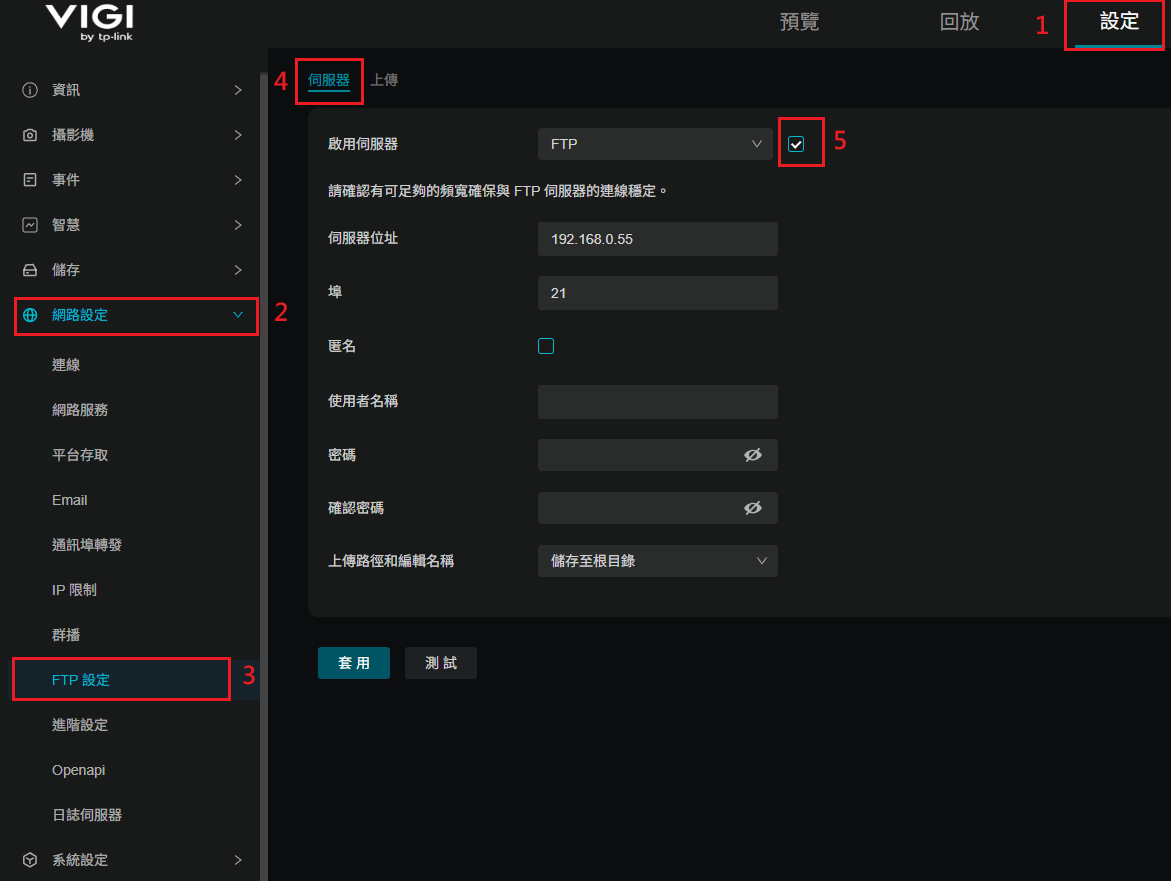Enable the 匿名 anonymous checkbox
This screenshot has width=1171, height=881.
point(546,346)
